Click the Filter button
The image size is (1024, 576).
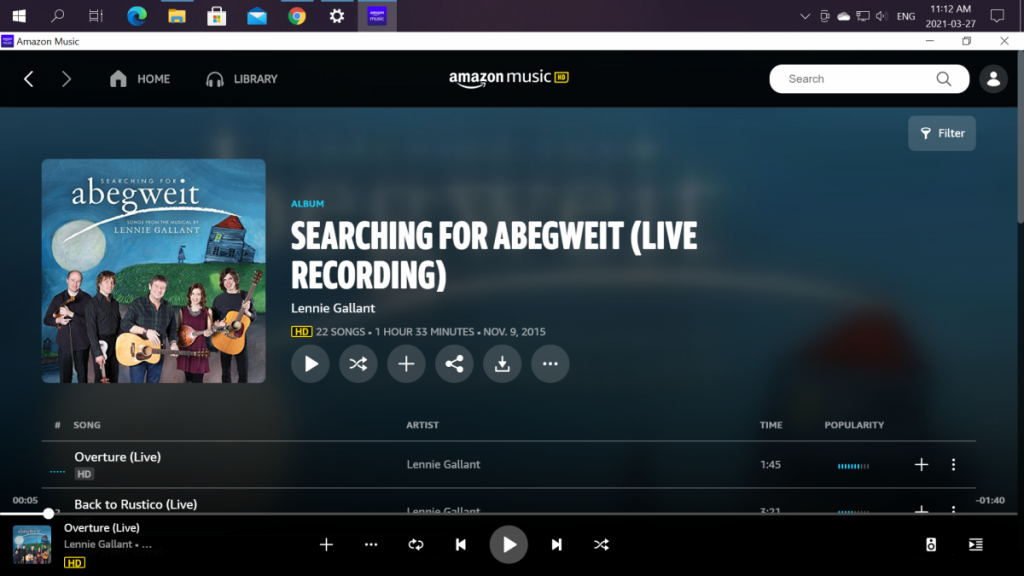[941, 133]
